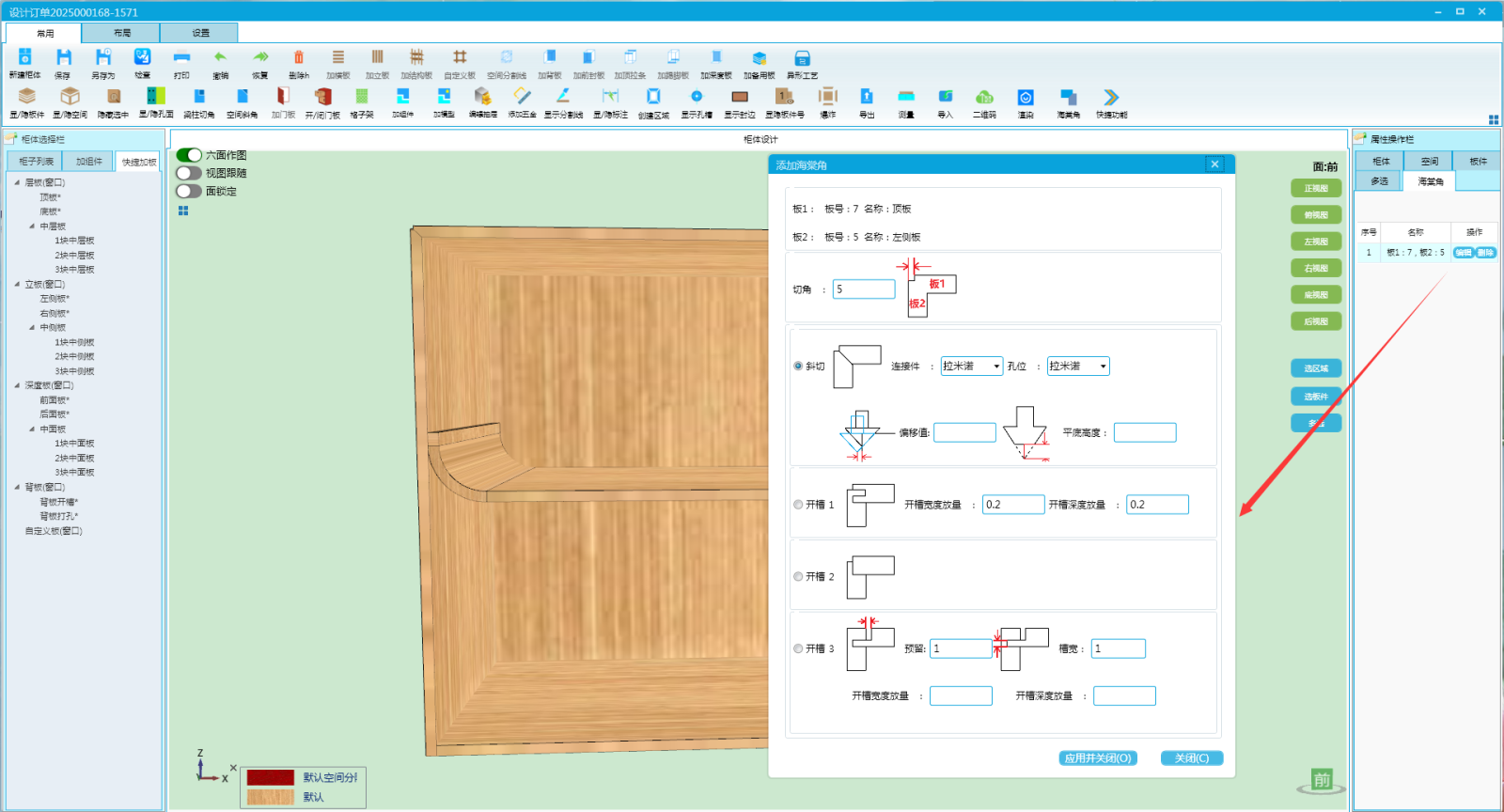Open the 孔位 dropdown

click(x=1078, y=367)
